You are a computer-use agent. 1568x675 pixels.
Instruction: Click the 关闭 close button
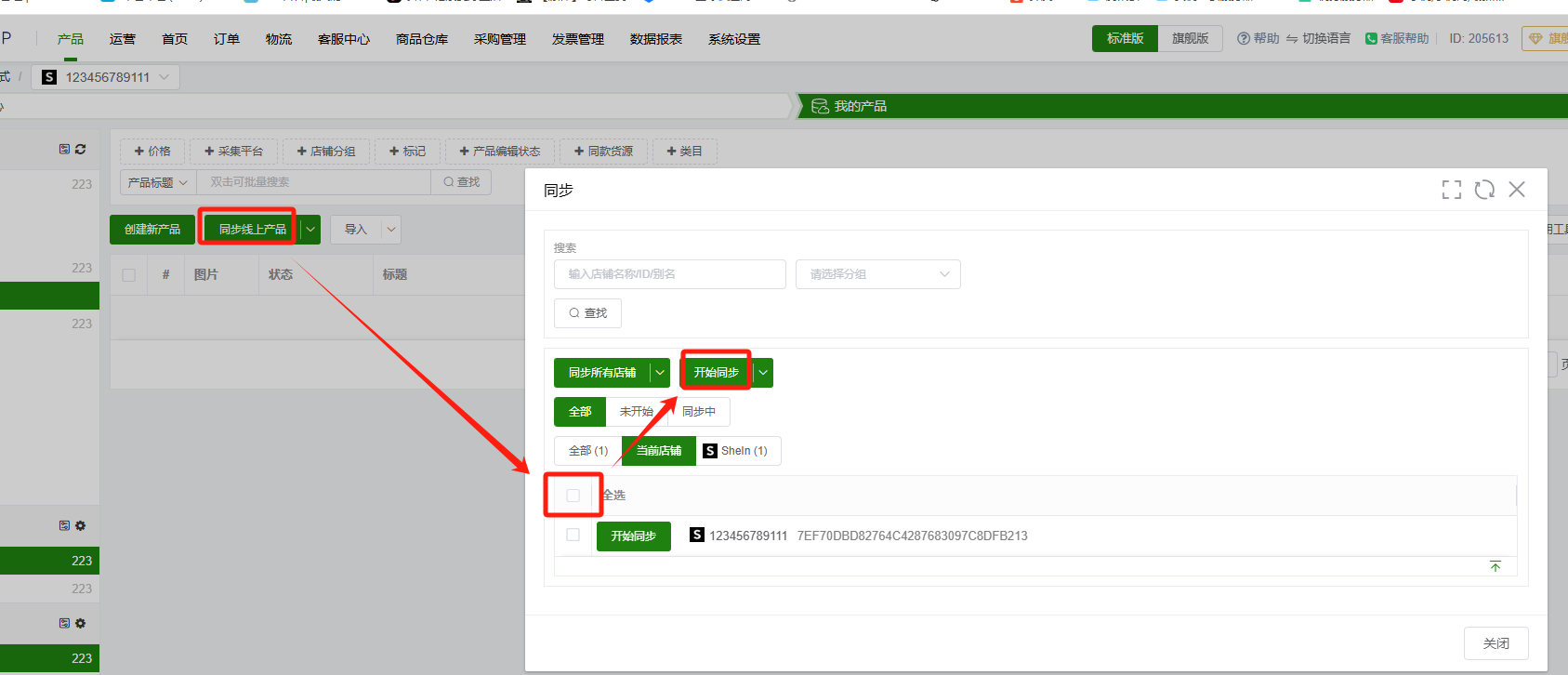tap(1495, 643)
